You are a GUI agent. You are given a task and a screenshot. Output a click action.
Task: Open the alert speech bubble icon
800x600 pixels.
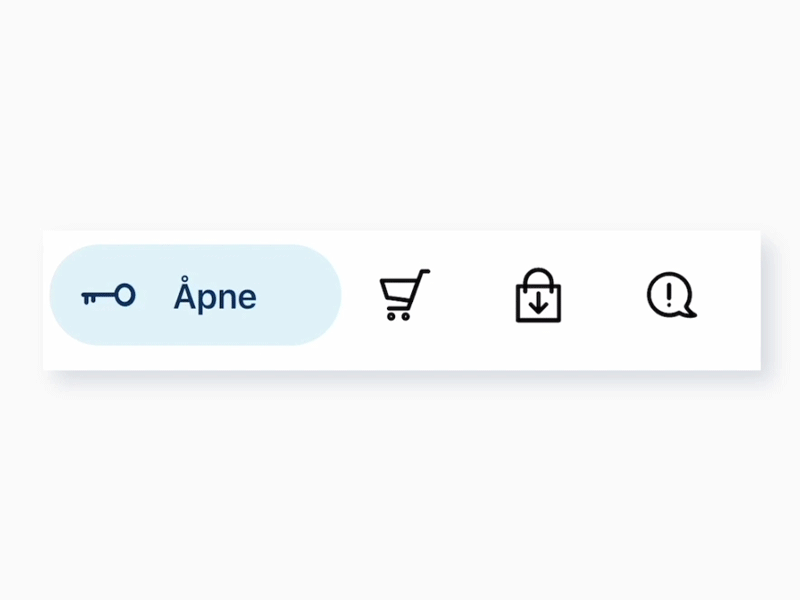click(670, 296)
